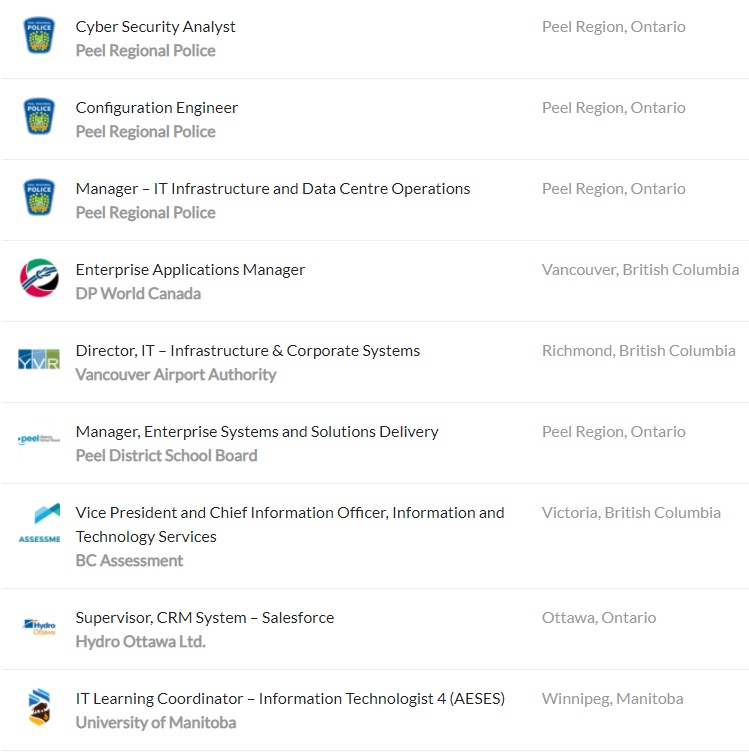Click the DP World Canada logo

click(39, 278)
